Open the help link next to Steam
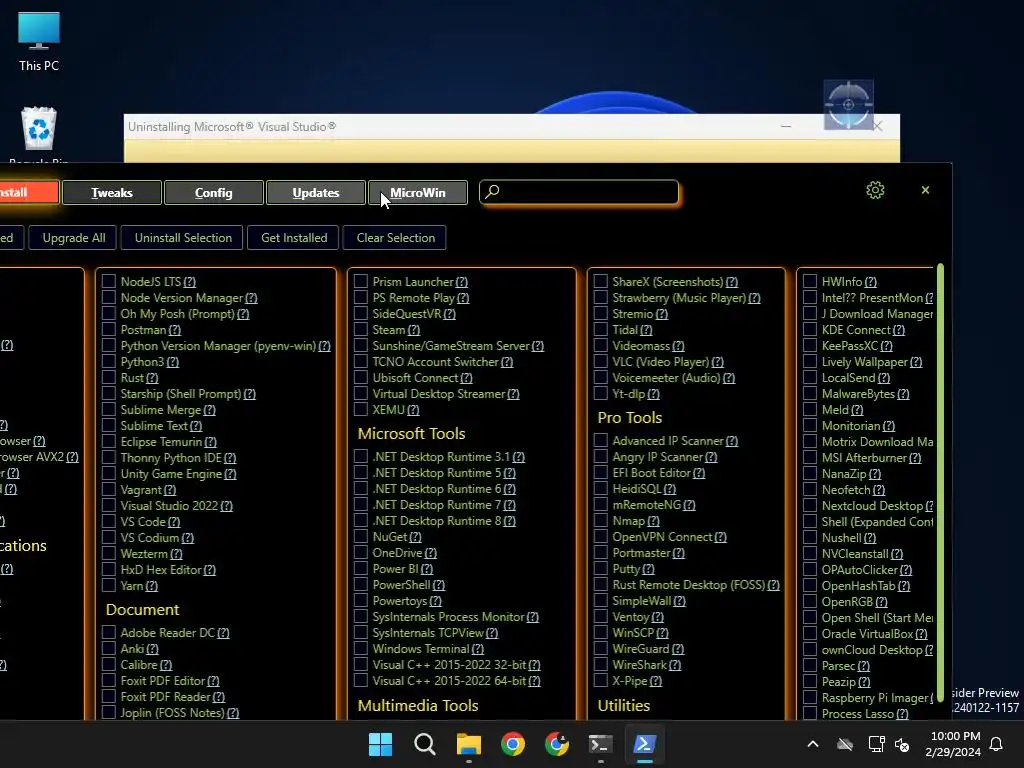Screen dimensions: 1024x768 tap(414, 330)
